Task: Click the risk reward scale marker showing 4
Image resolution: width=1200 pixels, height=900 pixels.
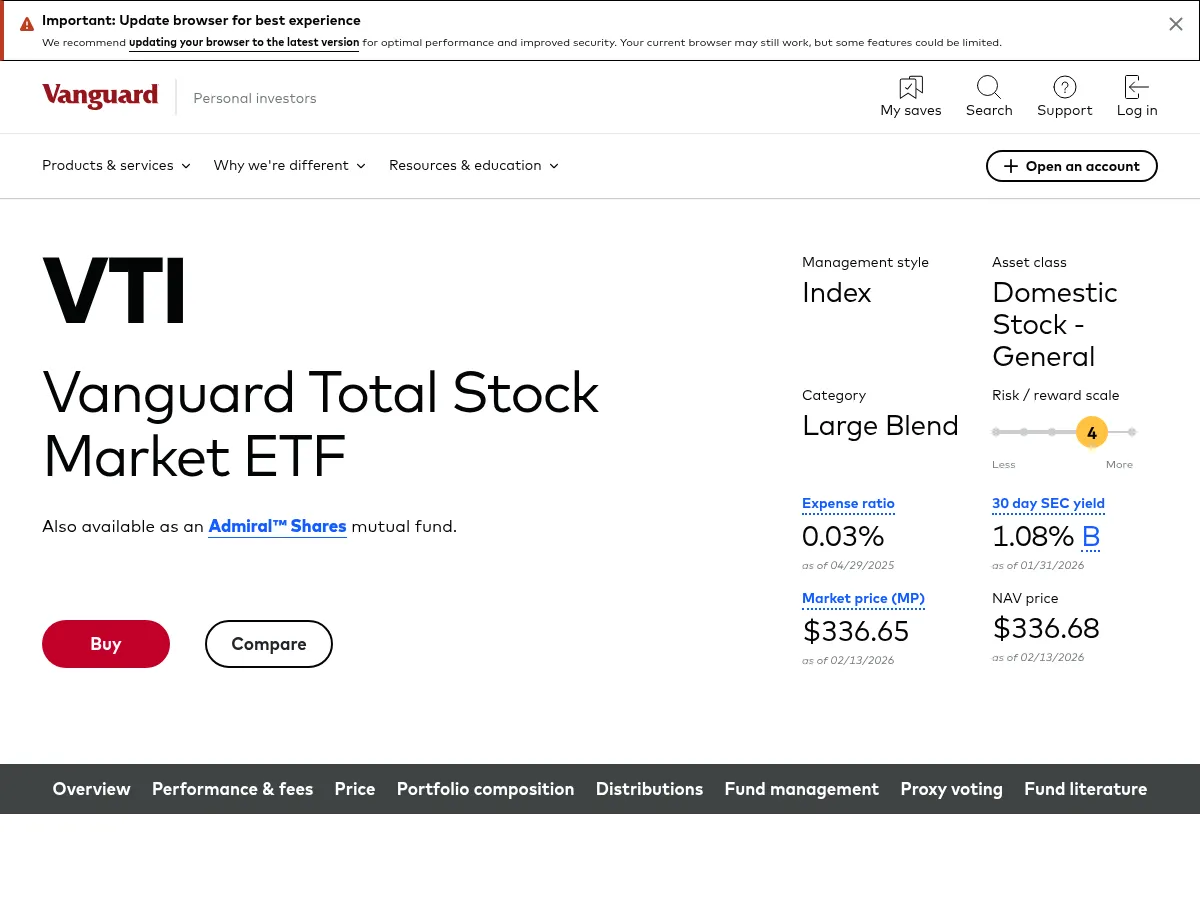Action: click(1091, 432)
